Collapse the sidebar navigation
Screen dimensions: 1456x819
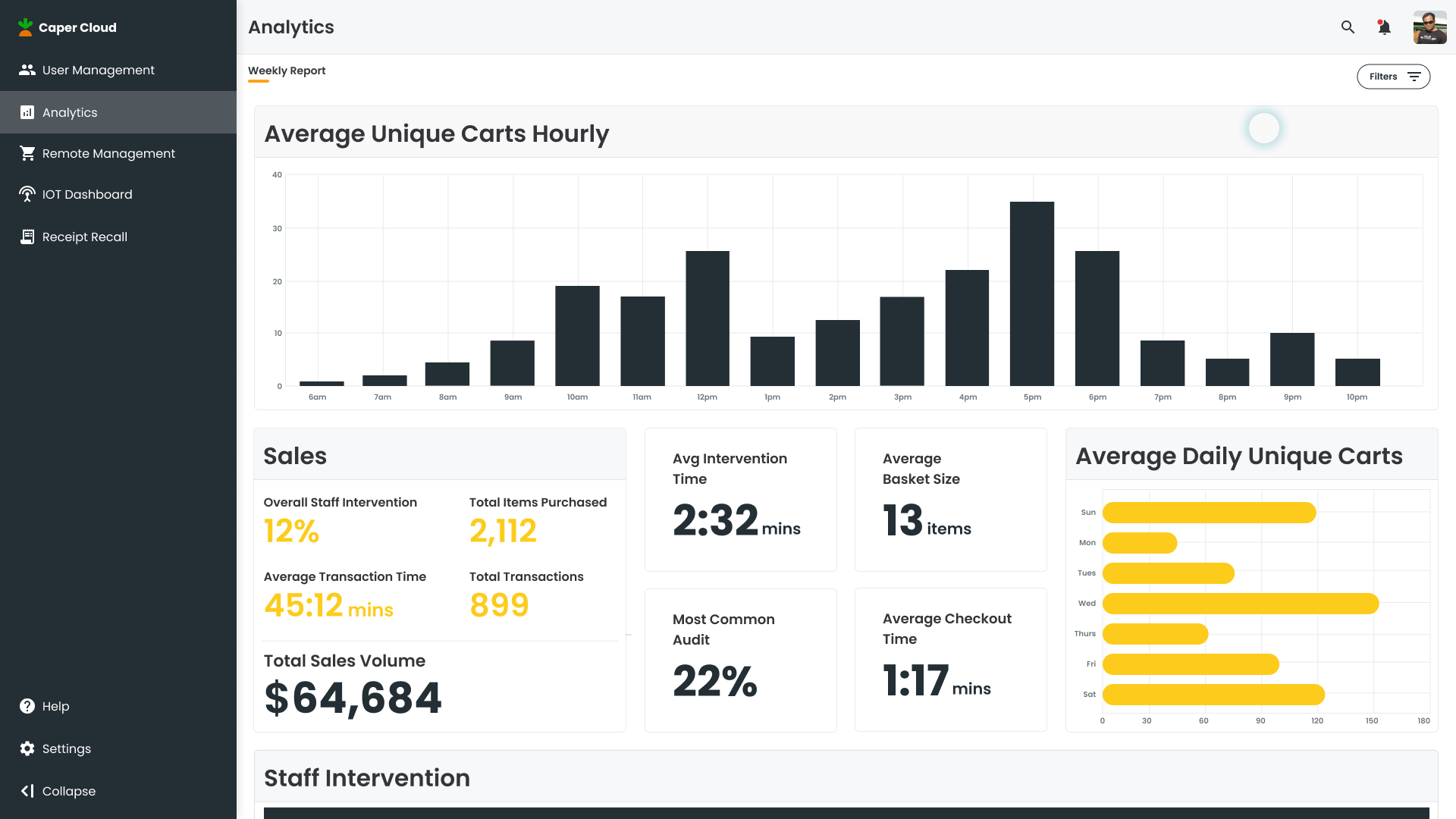58,791
